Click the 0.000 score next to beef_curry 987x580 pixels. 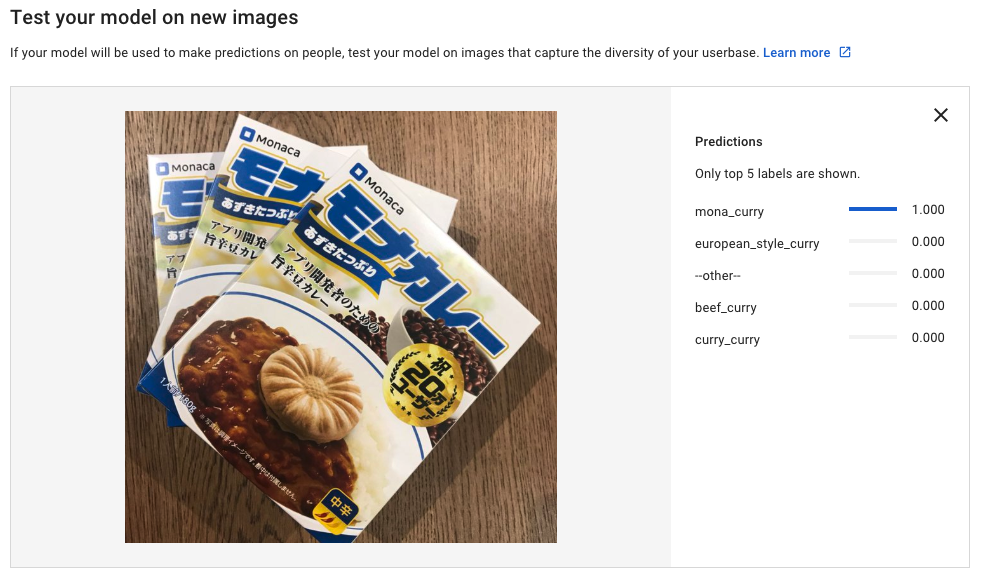point(928,305)
